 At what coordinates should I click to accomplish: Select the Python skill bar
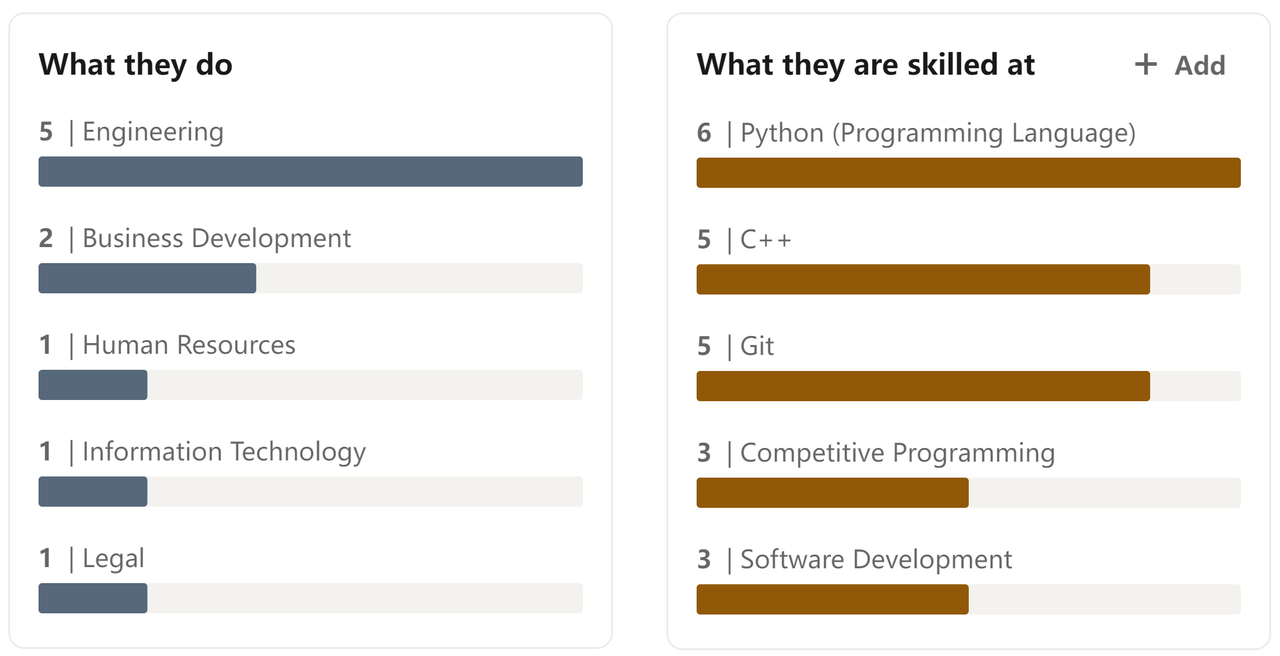pos(968,172)
